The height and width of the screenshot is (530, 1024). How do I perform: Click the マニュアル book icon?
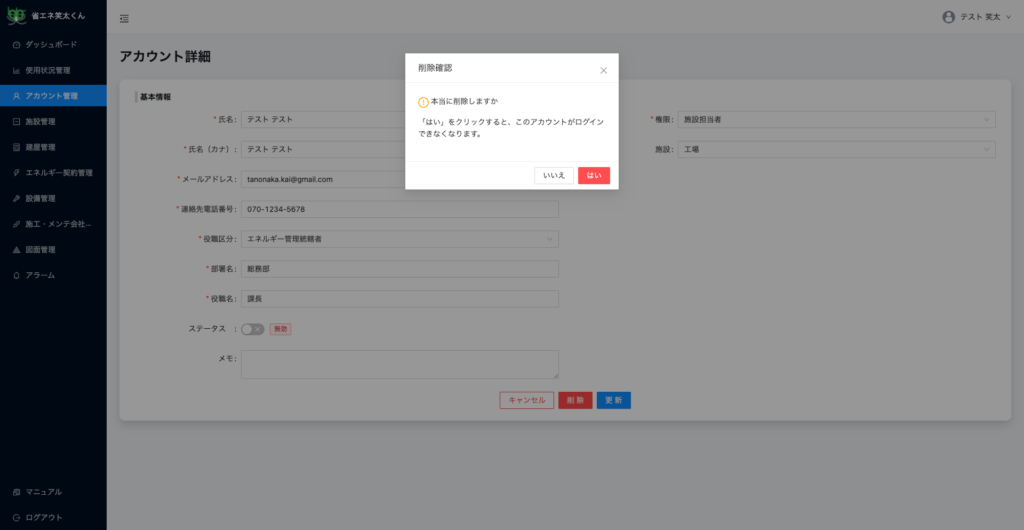[x=16, y=492]
